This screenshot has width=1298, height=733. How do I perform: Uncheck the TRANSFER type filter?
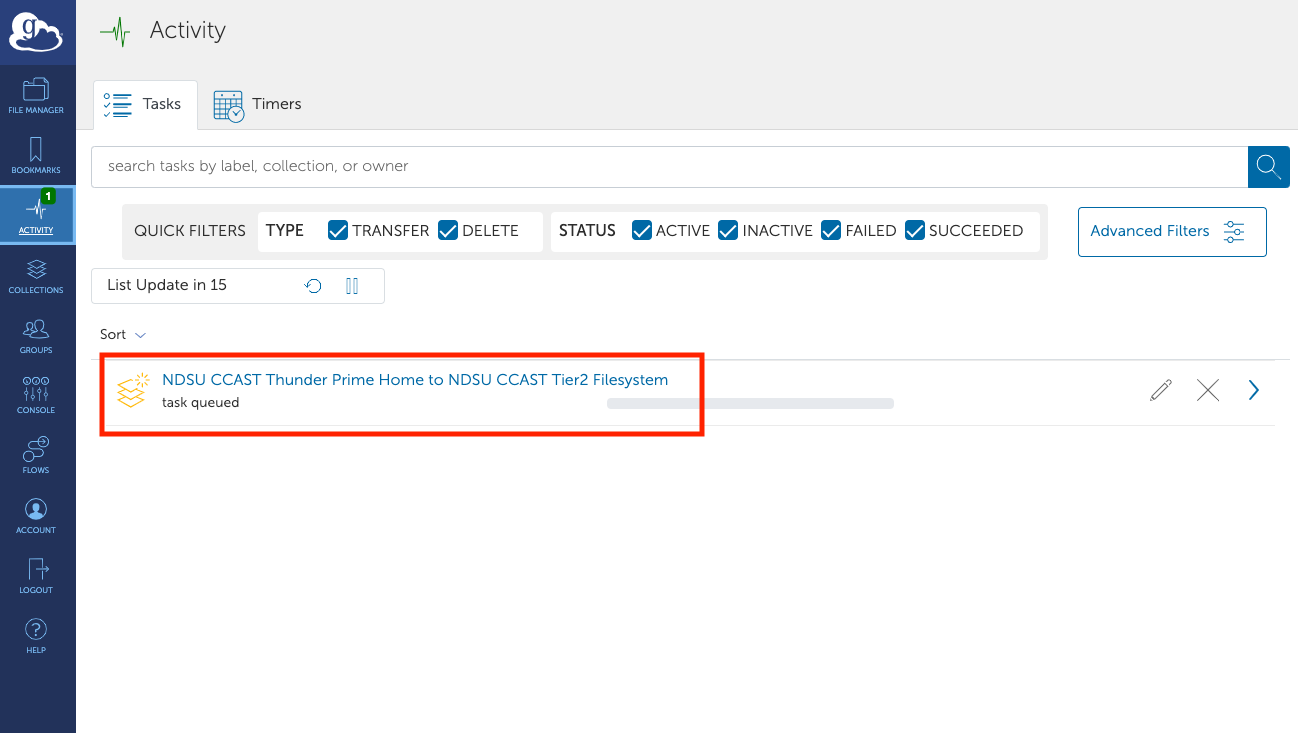338,231
